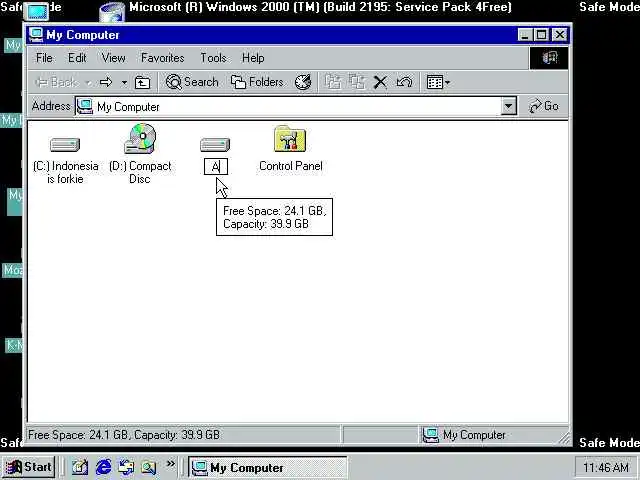Open the Edit menu

click(x=77, y=58)
